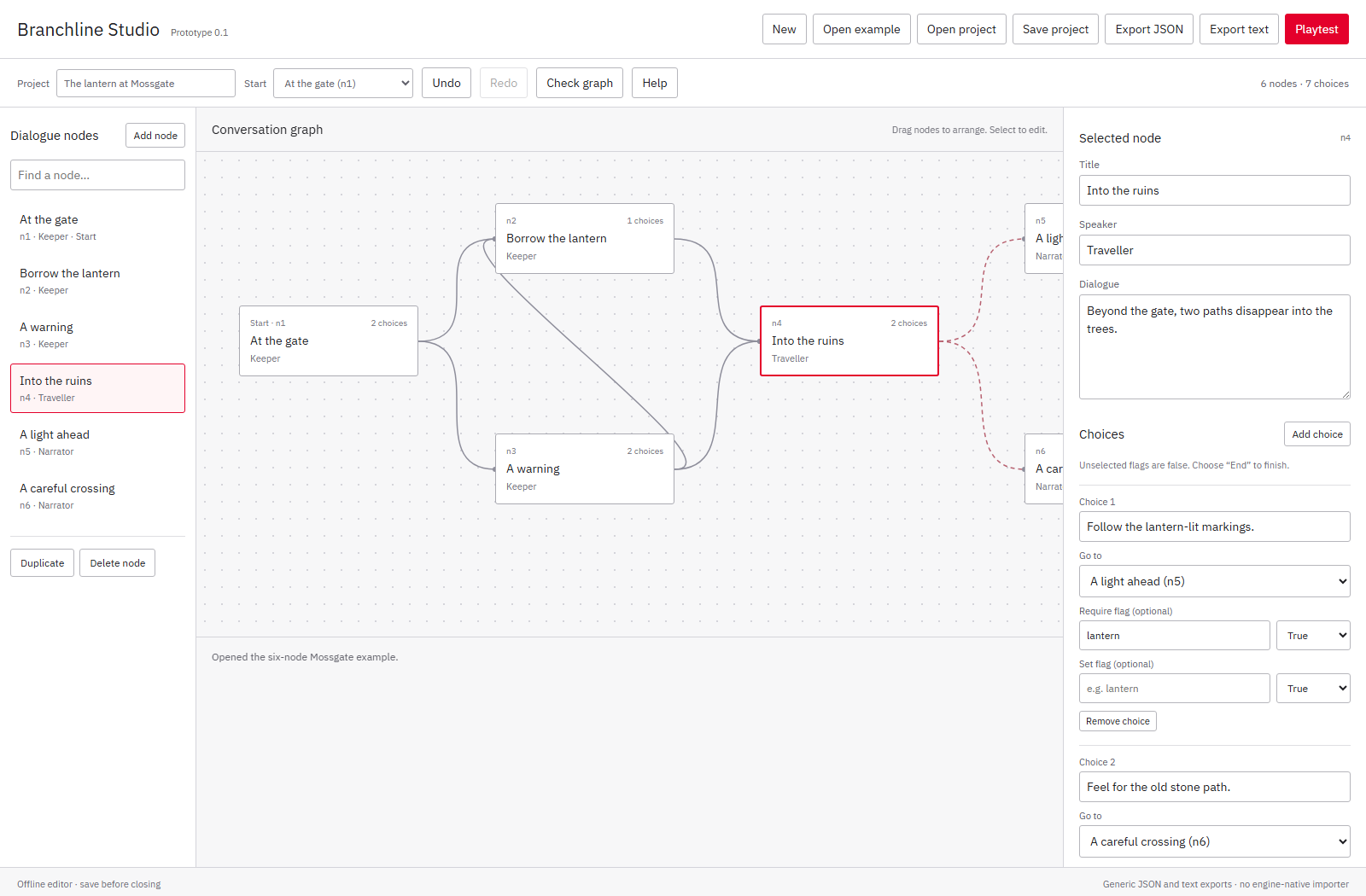Select Into the ruins in node list
Screen dimensions: 1366x896
coord(97,388)
